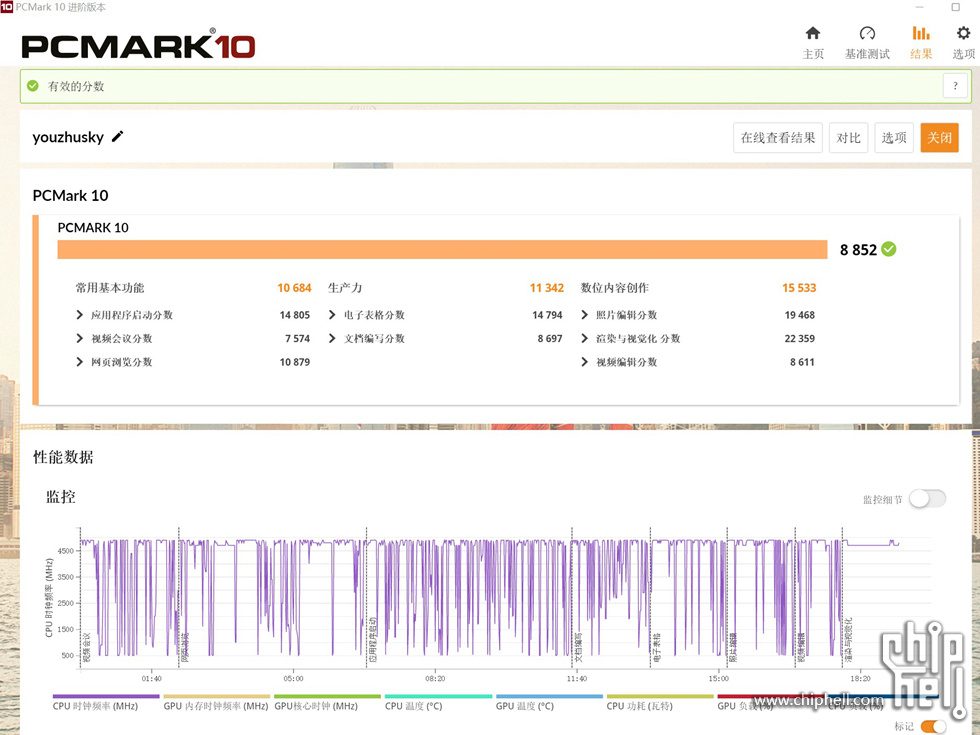Click the 常用基本功能 score 10 684

(294, 288)
